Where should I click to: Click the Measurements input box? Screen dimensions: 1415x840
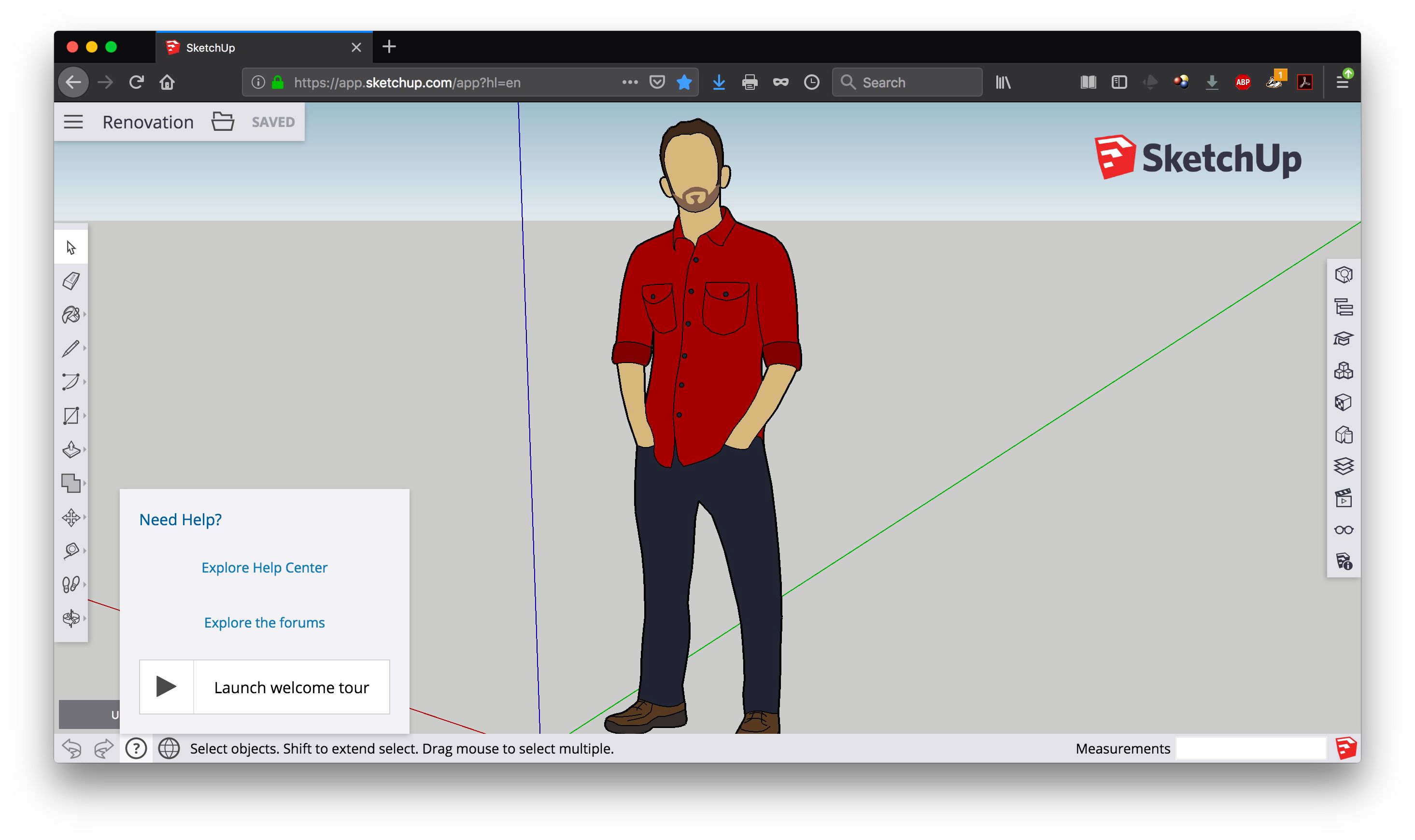click(x=1250, y=749)
